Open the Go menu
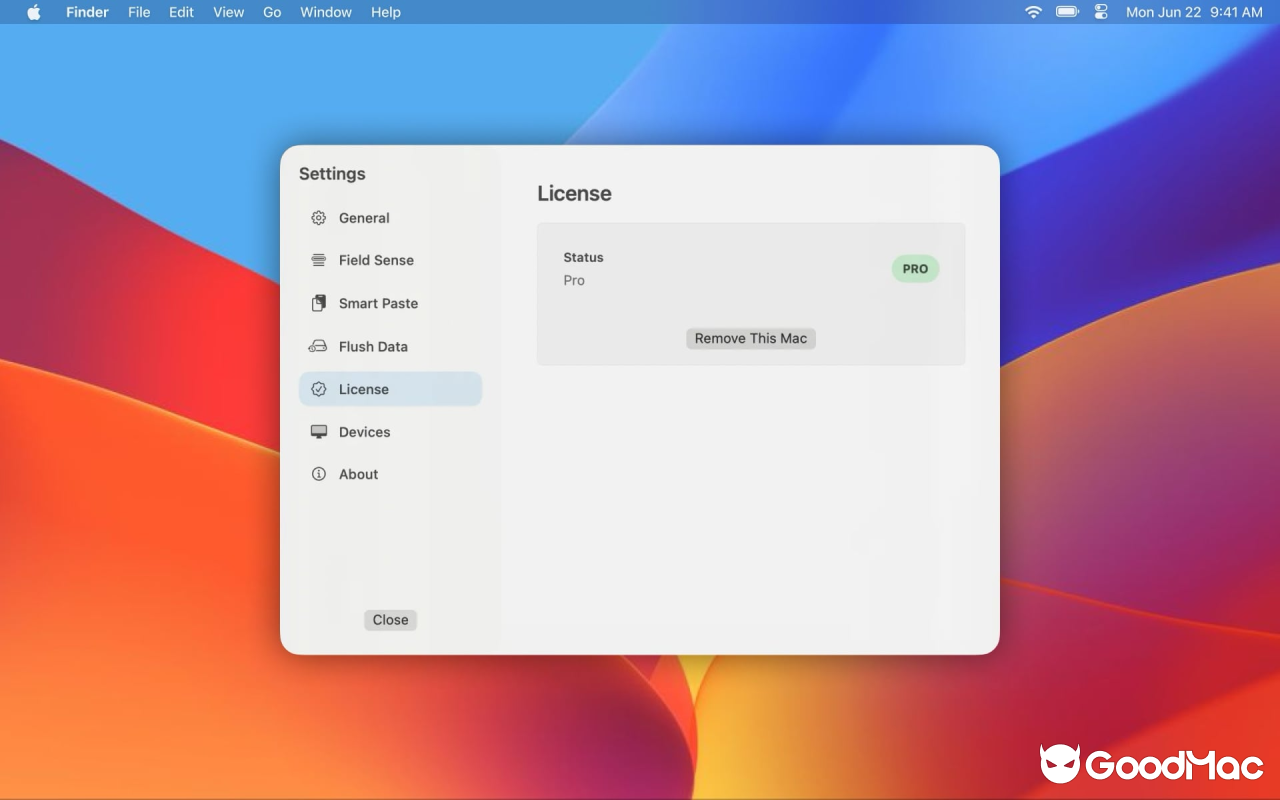 click(x=272, y=12)
